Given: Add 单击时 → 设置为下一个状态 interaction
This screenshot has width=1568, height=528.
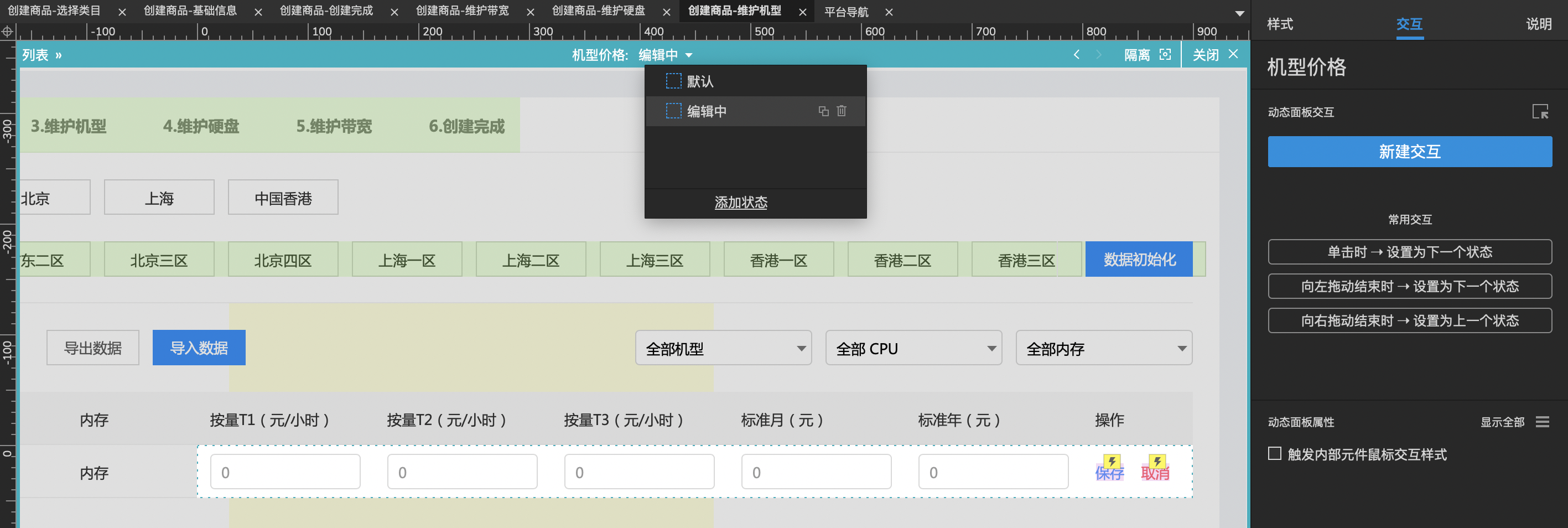Looking at the screenshot, I should (x=1410, y=252).
